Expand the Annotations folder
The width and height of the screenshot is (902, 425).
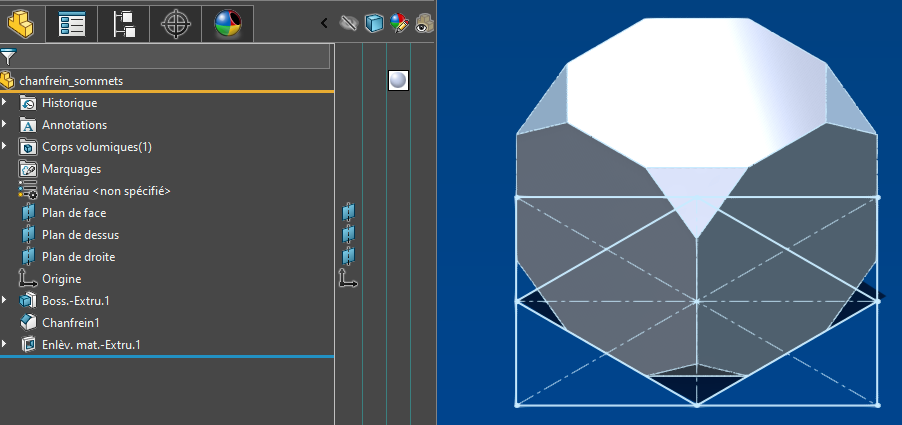(x=5, y=125)
